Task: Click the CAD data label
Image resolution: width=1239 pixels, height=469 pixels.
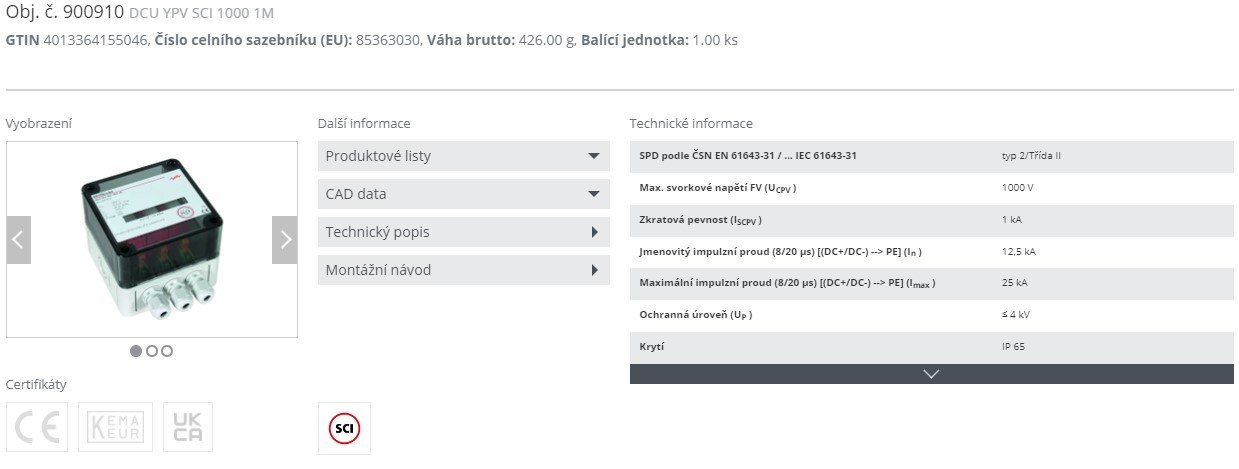Action: coord(356,194)
